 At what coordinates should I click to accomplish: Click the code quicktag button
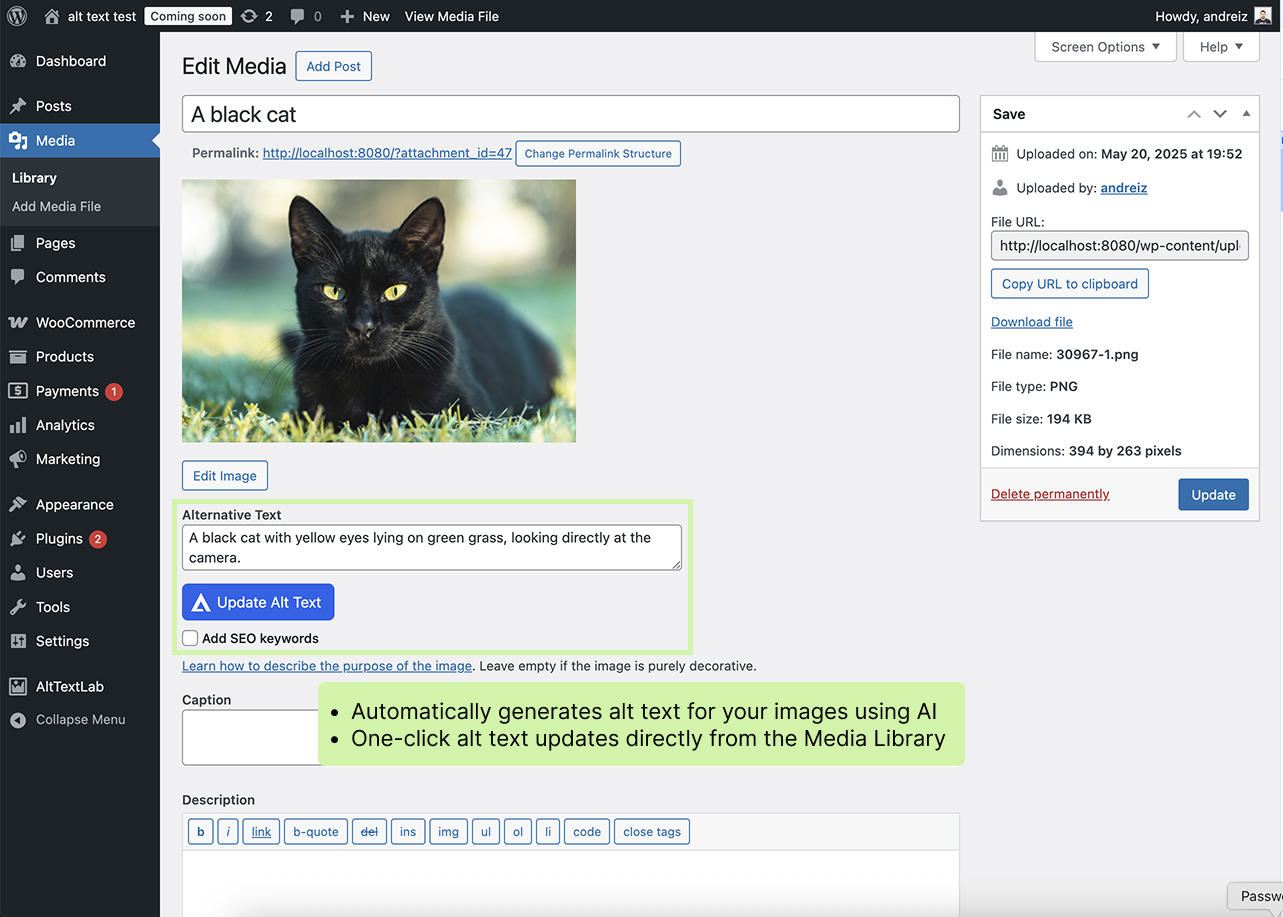tap(587, 832)
